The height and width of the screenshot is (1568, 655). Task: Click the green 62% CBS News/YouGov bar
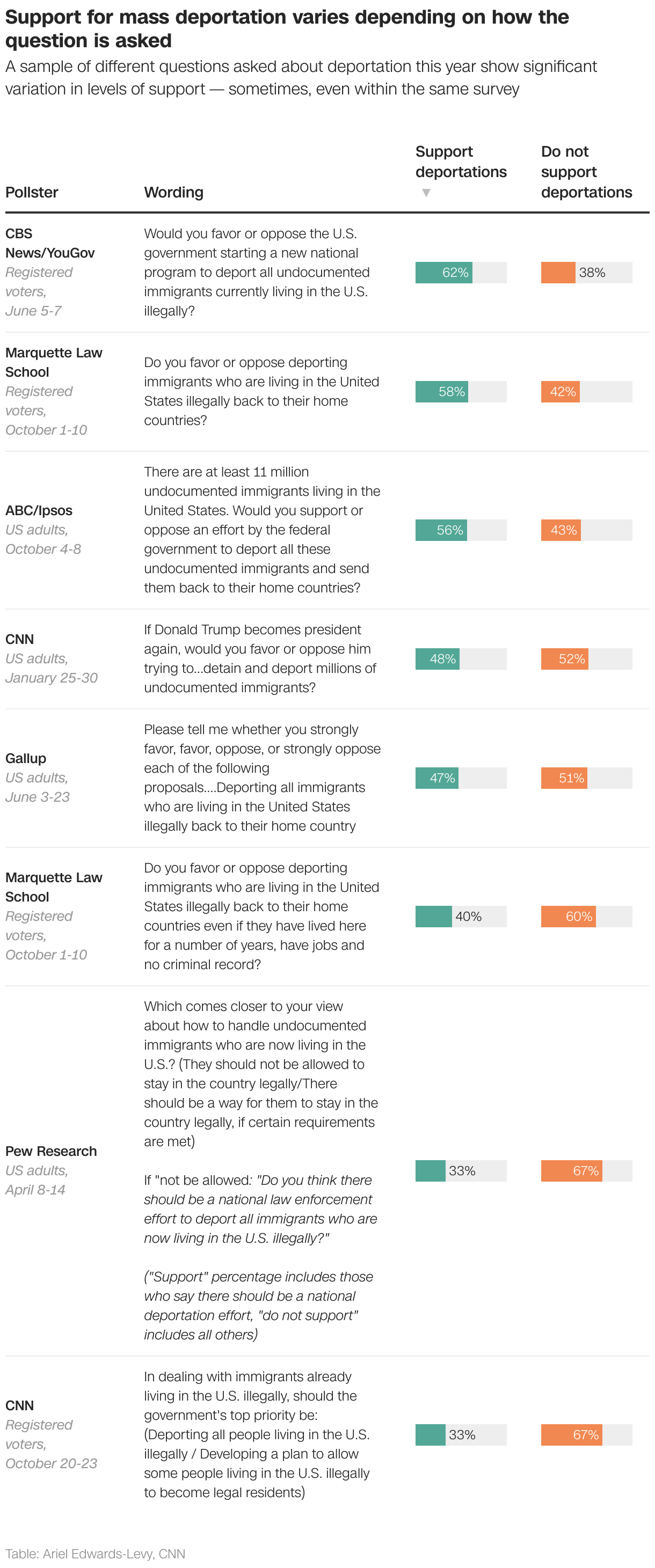(444, 273)
